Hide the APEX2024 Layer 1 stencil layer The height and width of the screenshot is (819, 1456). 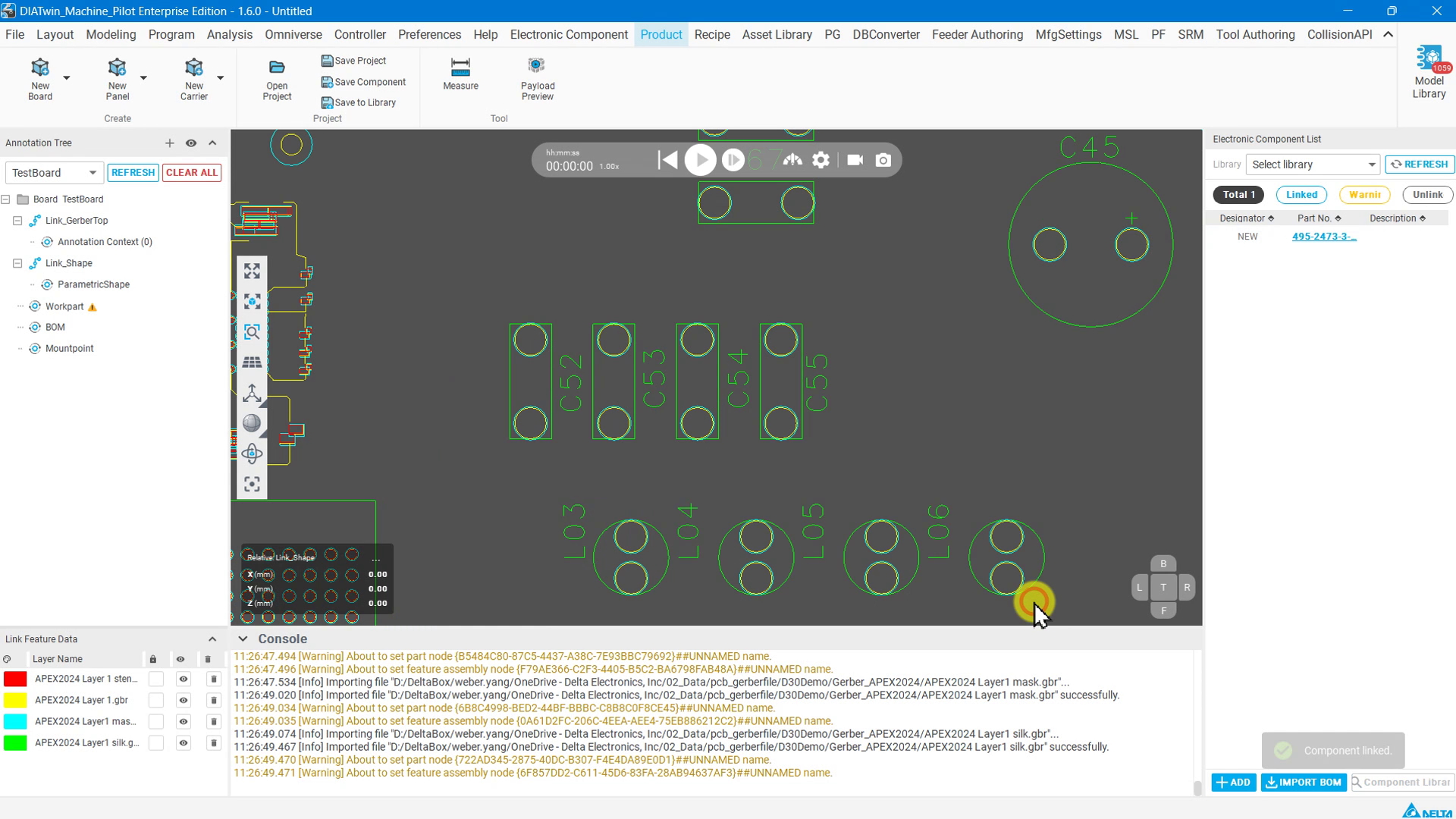(184, 679)
